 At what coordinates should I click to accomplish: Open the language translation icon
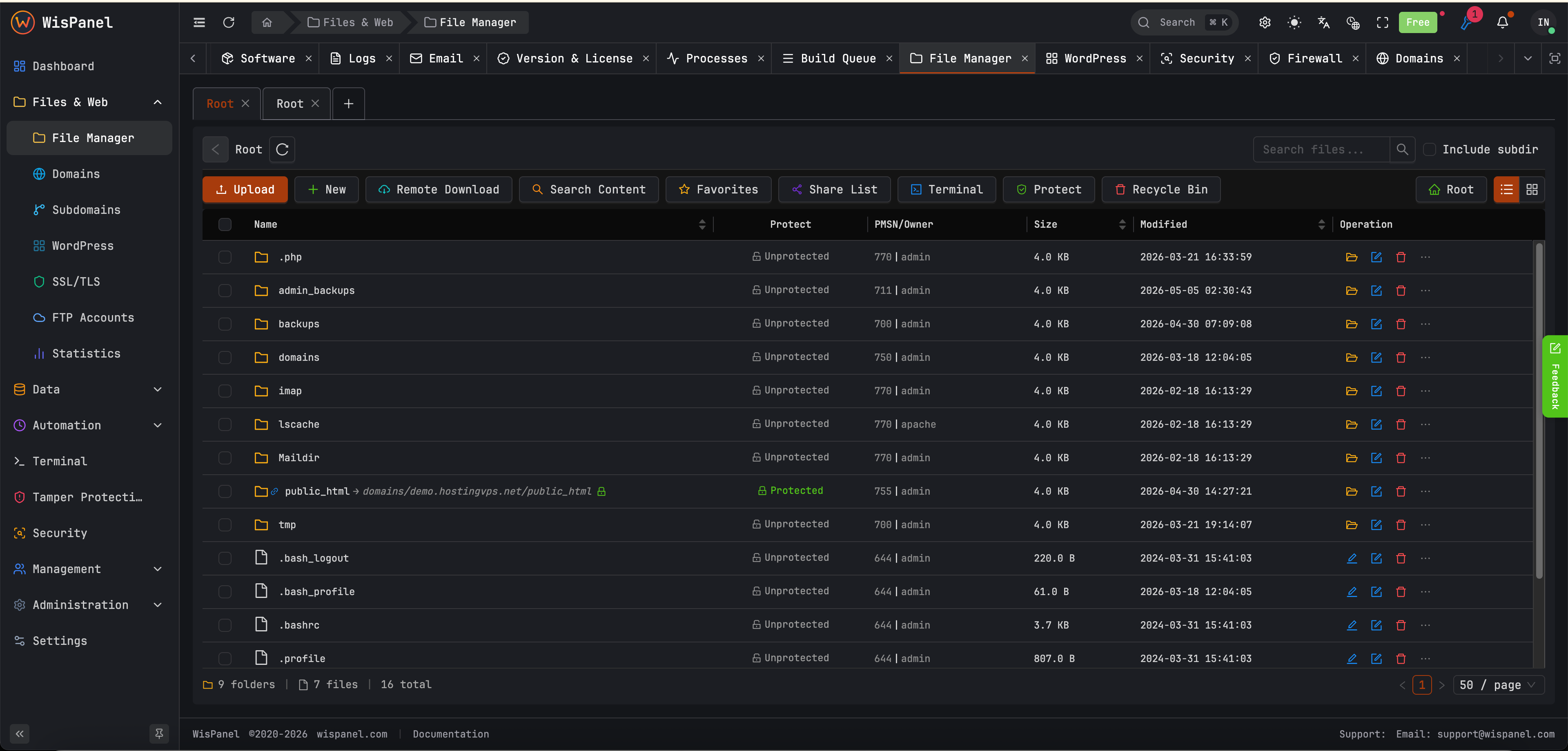pyautogui.click(x=1323, y=22)
